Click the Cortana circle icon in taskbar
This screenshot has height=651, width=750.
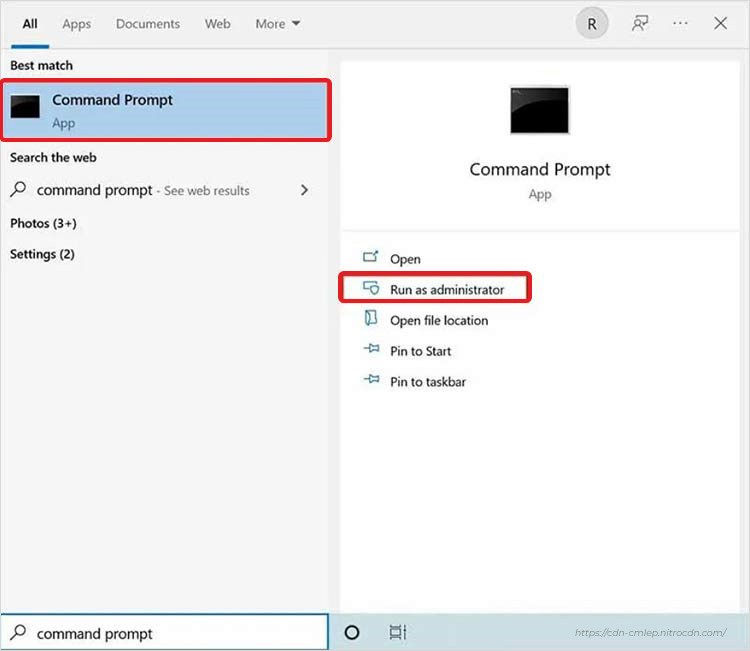tap(352, 632)
